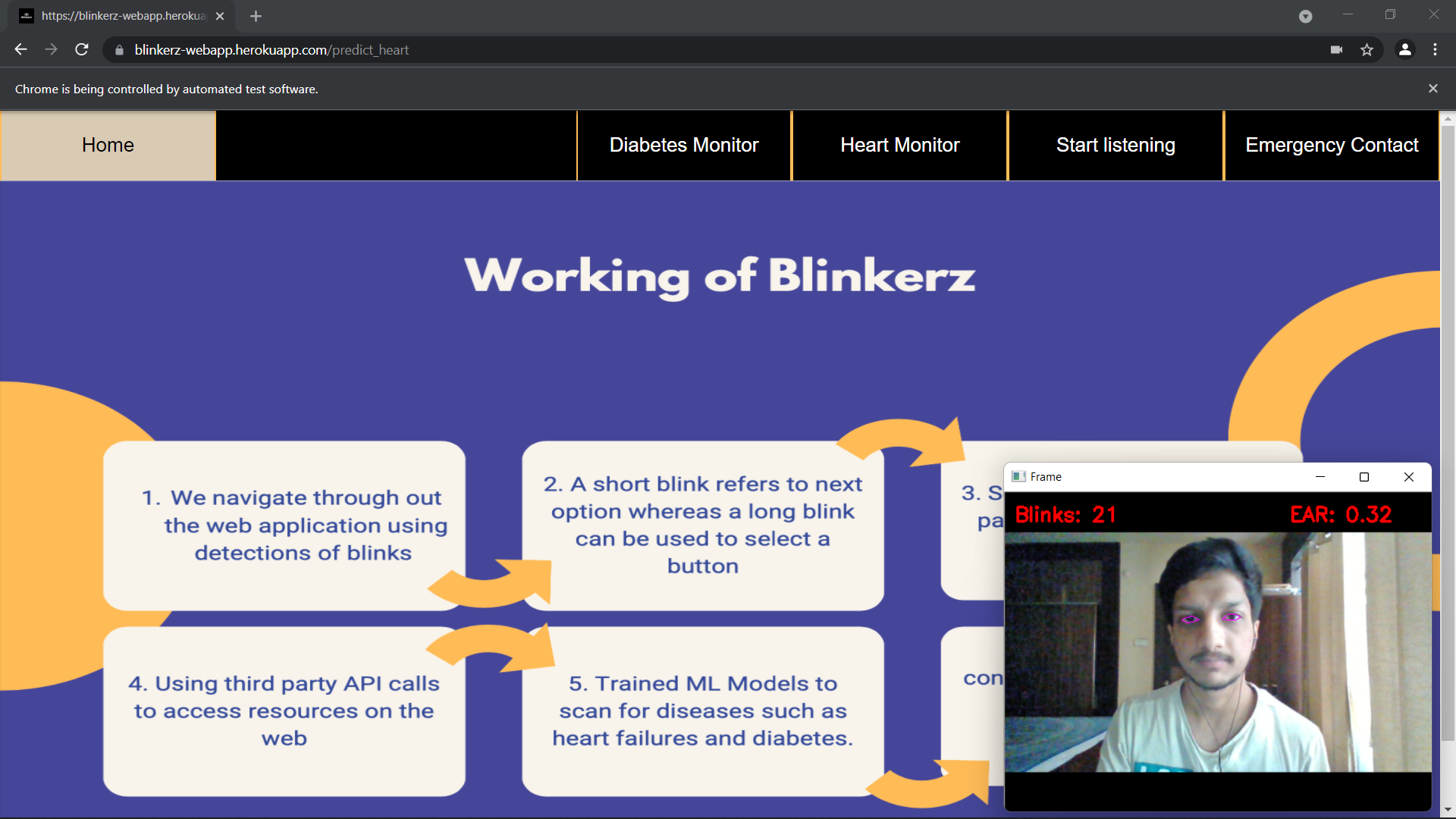This screenshot has width=1456, height=819.
Task: Open new tab with plus button
Action: point(256,16)
